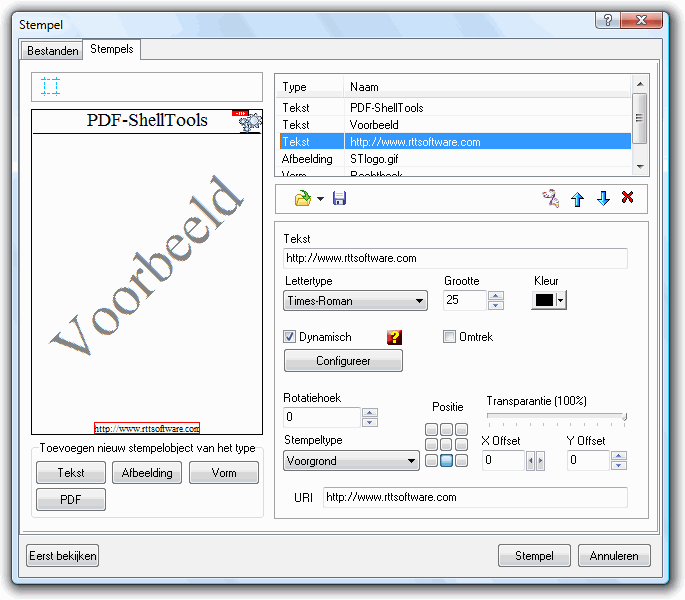
Task: Click the Annuleren button
Action: click(x=614, y=556)
